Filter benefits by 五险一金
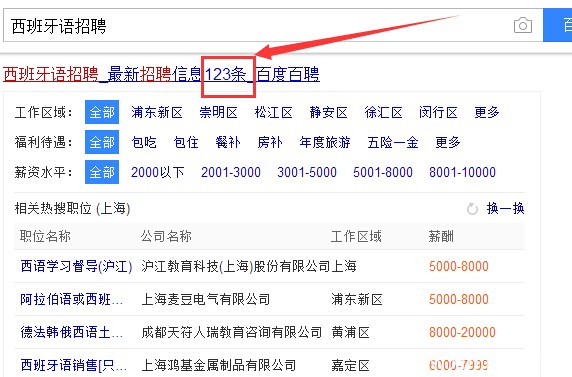 point(393,142)
